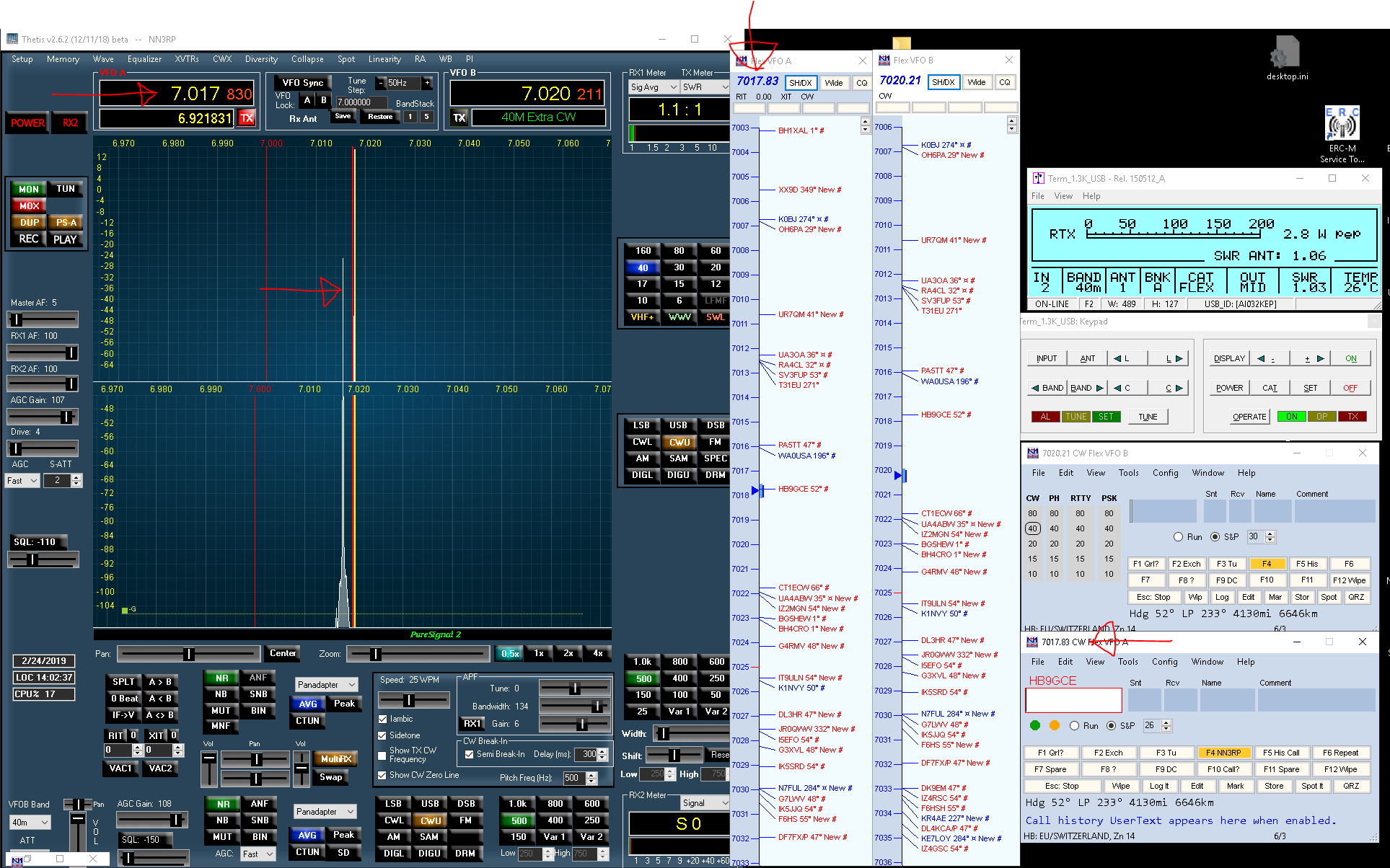This screenshot has height=868, width=1390.
Task: Uncheck Semi Break-In option
Action: [470, 754]
